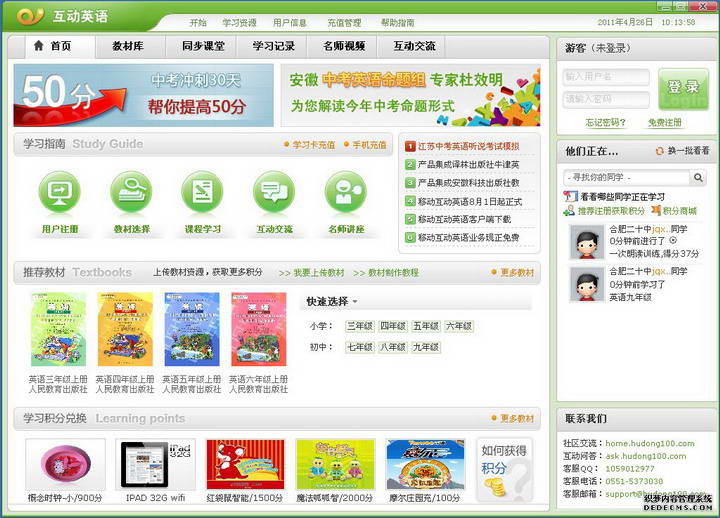
Task: Click the 教材制作教程 link
Action: click(394, 273)
